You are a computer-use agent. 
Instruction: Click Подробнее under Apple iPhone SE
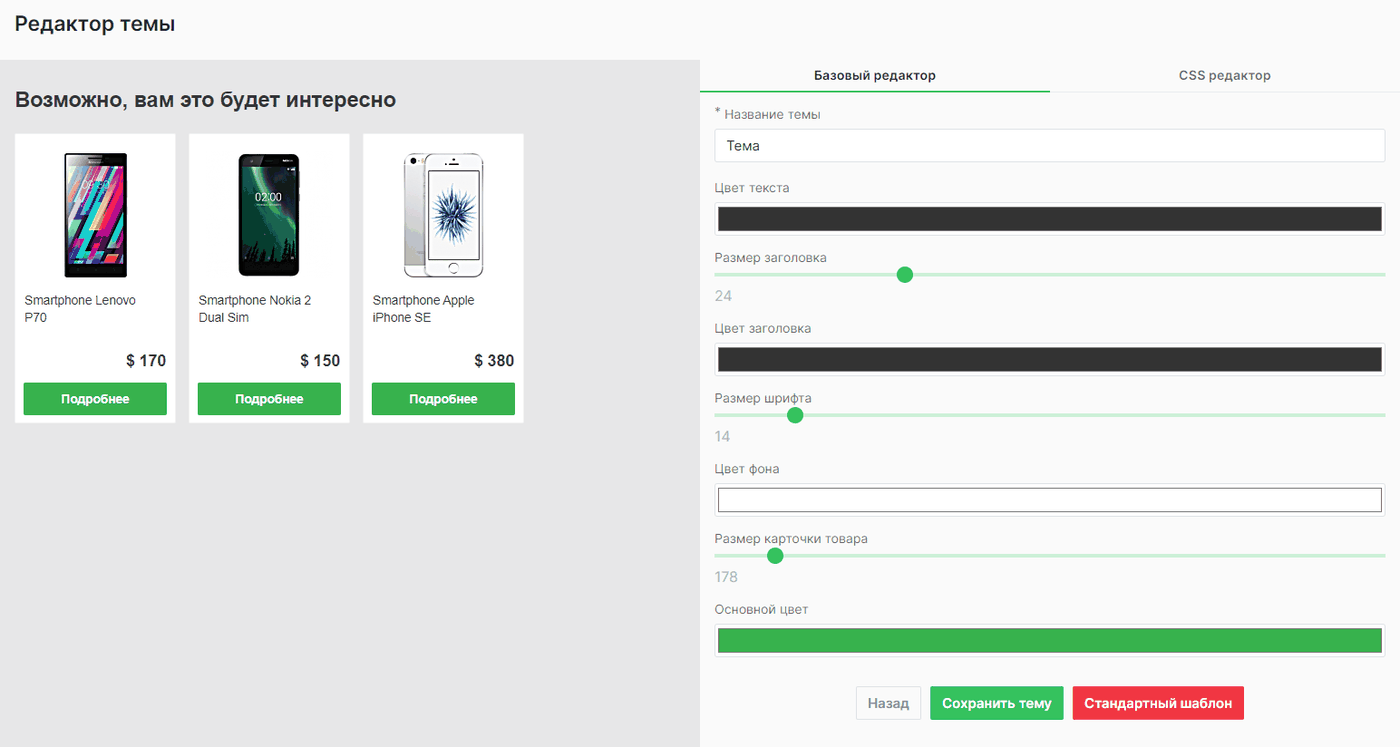[443, 399]
